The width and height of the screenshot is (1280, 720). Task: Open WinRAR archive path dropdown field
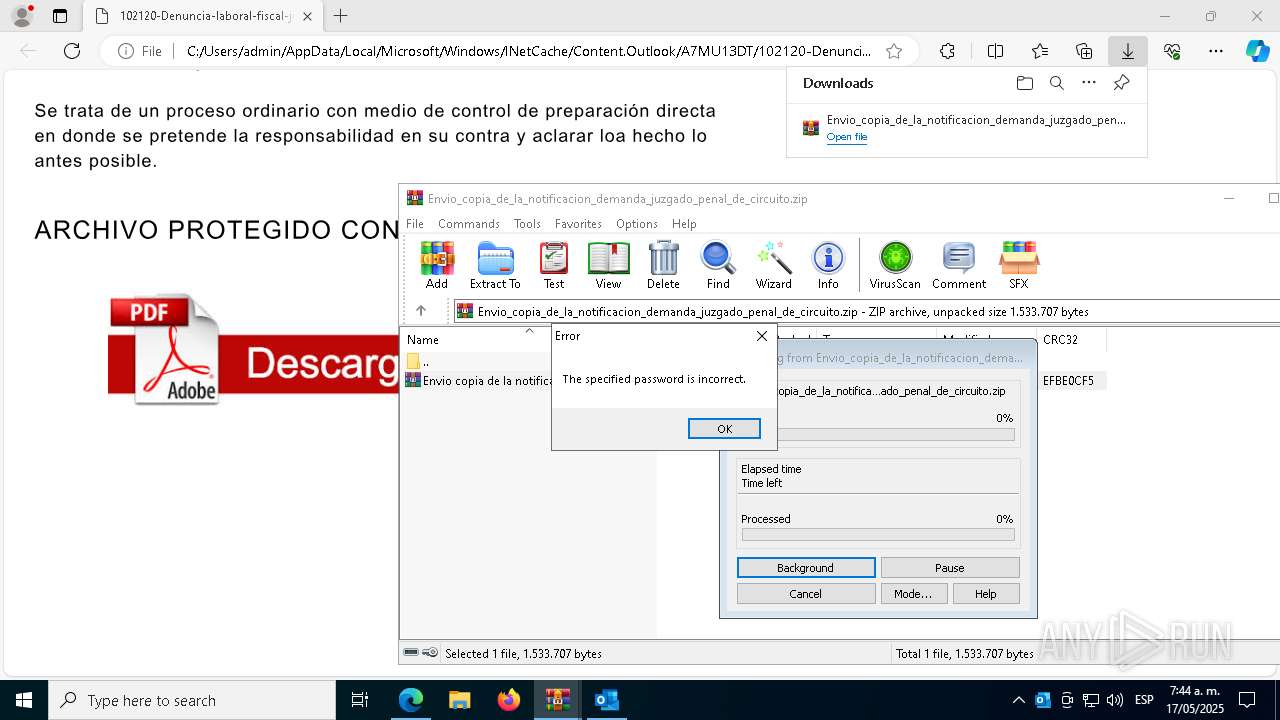pyautogui.click(x=866, y=311)
